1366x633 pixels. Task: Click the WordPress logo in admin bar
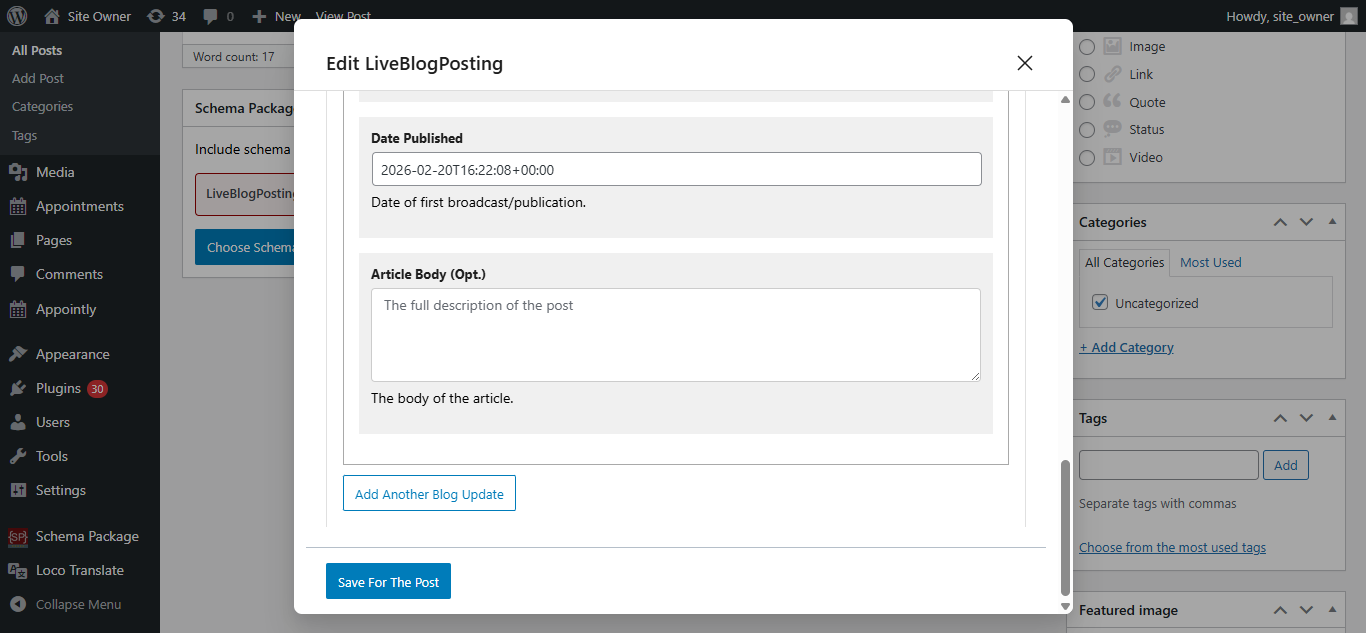(18, 16)
